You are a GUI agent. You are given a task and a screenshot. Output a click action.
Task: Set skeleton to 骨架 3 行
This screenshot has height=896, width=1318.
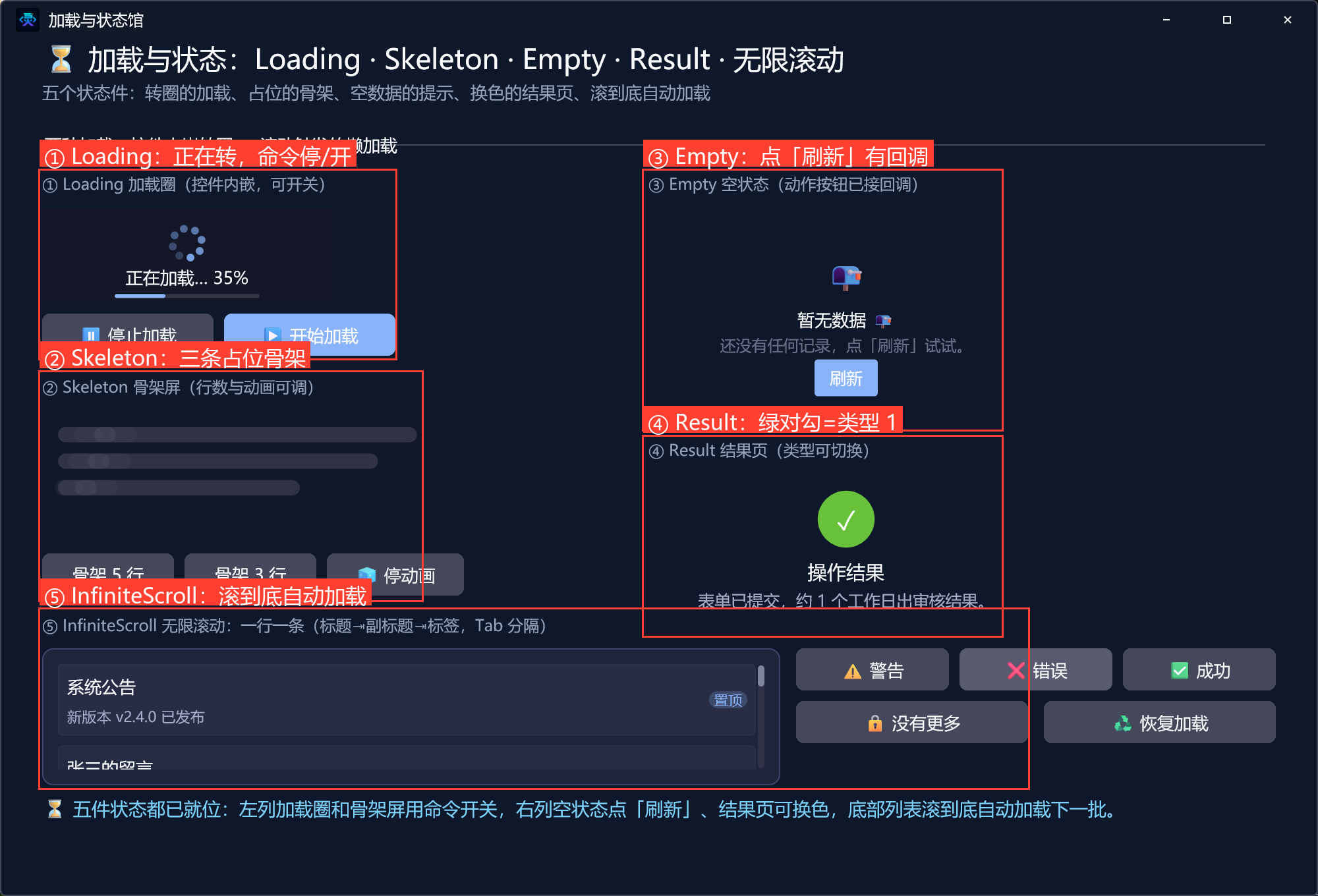pyautogui.click(x=250, y=569)
